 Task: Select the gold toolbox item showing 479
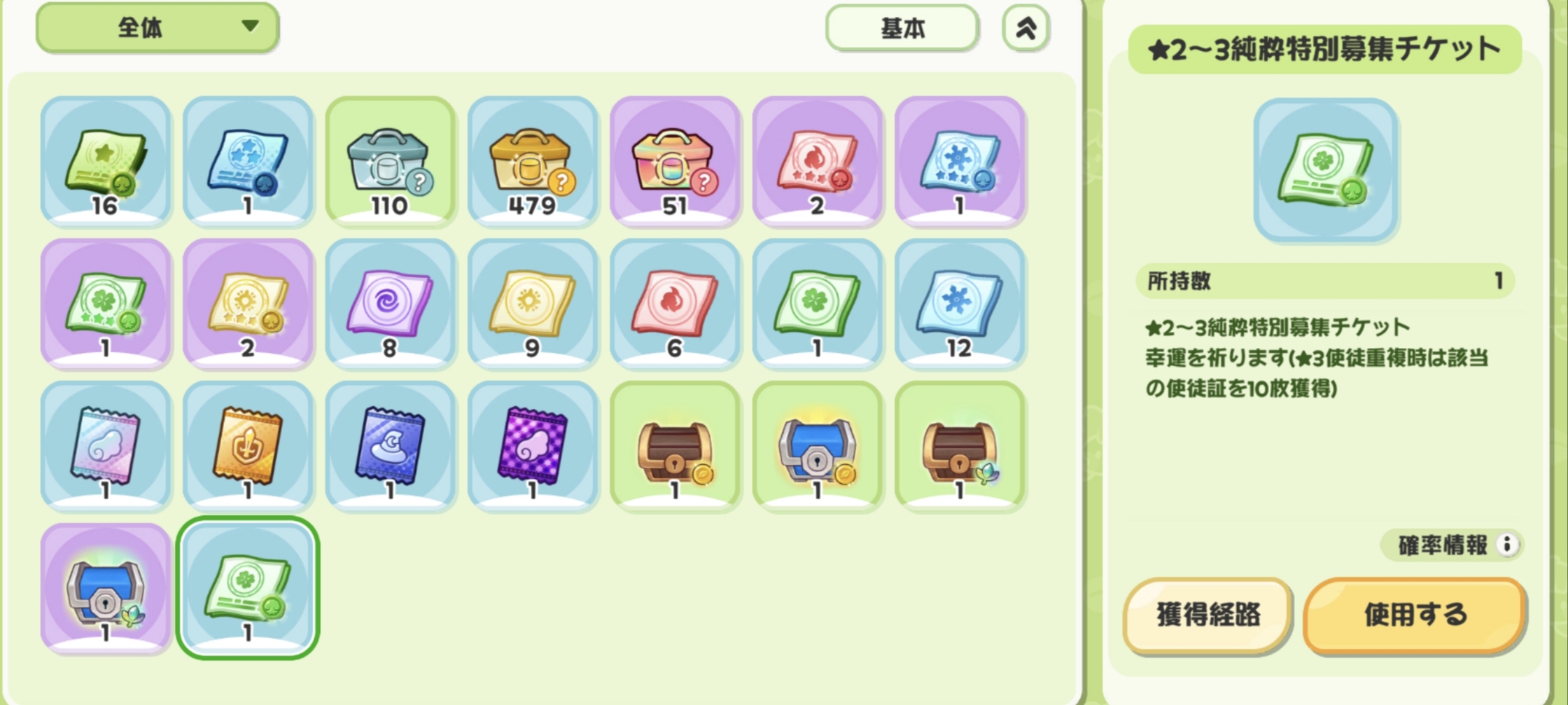point(533,162)
